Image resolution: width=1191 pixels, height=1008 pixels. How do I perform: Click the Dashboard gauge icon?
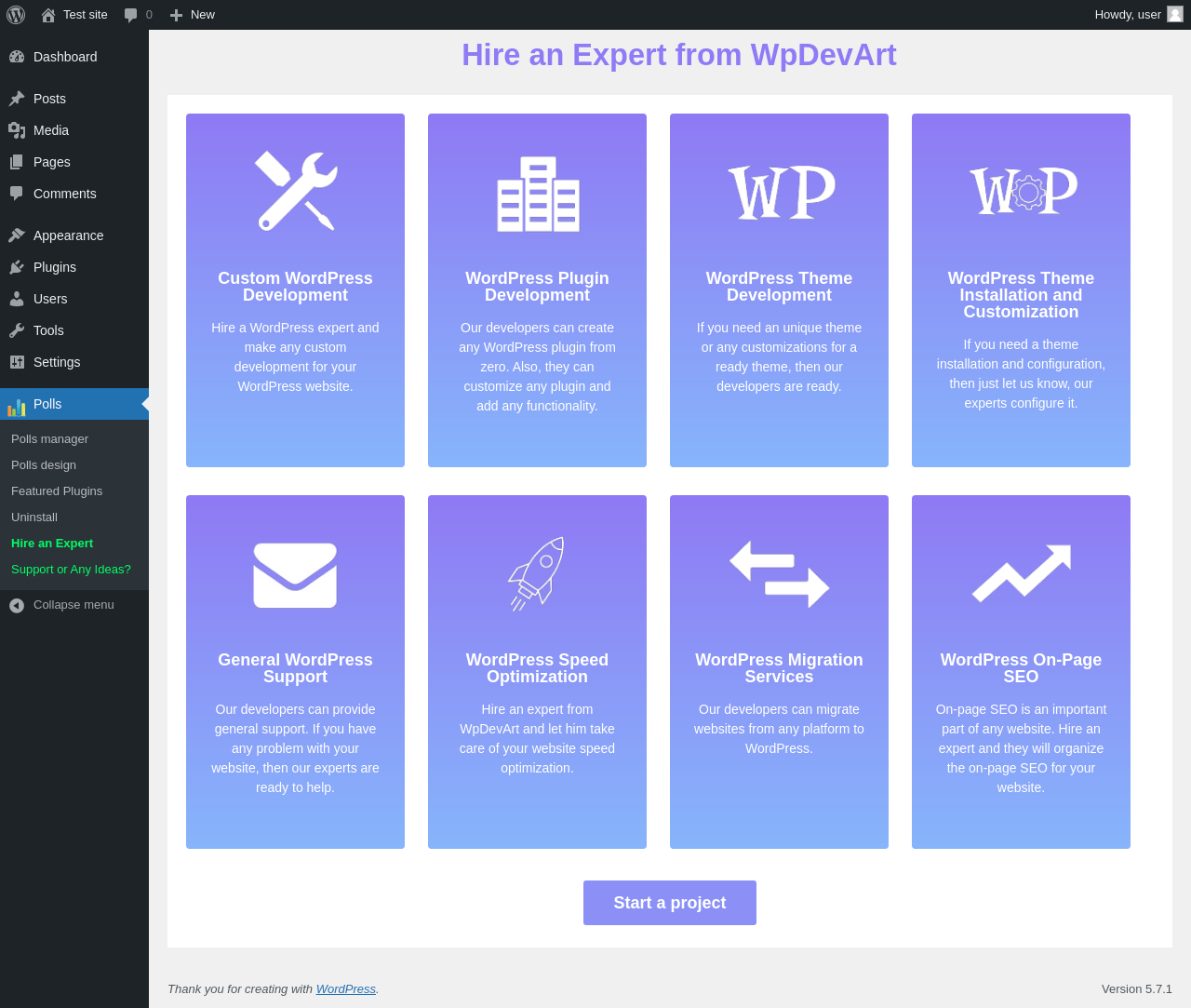(x=17, y=57)
